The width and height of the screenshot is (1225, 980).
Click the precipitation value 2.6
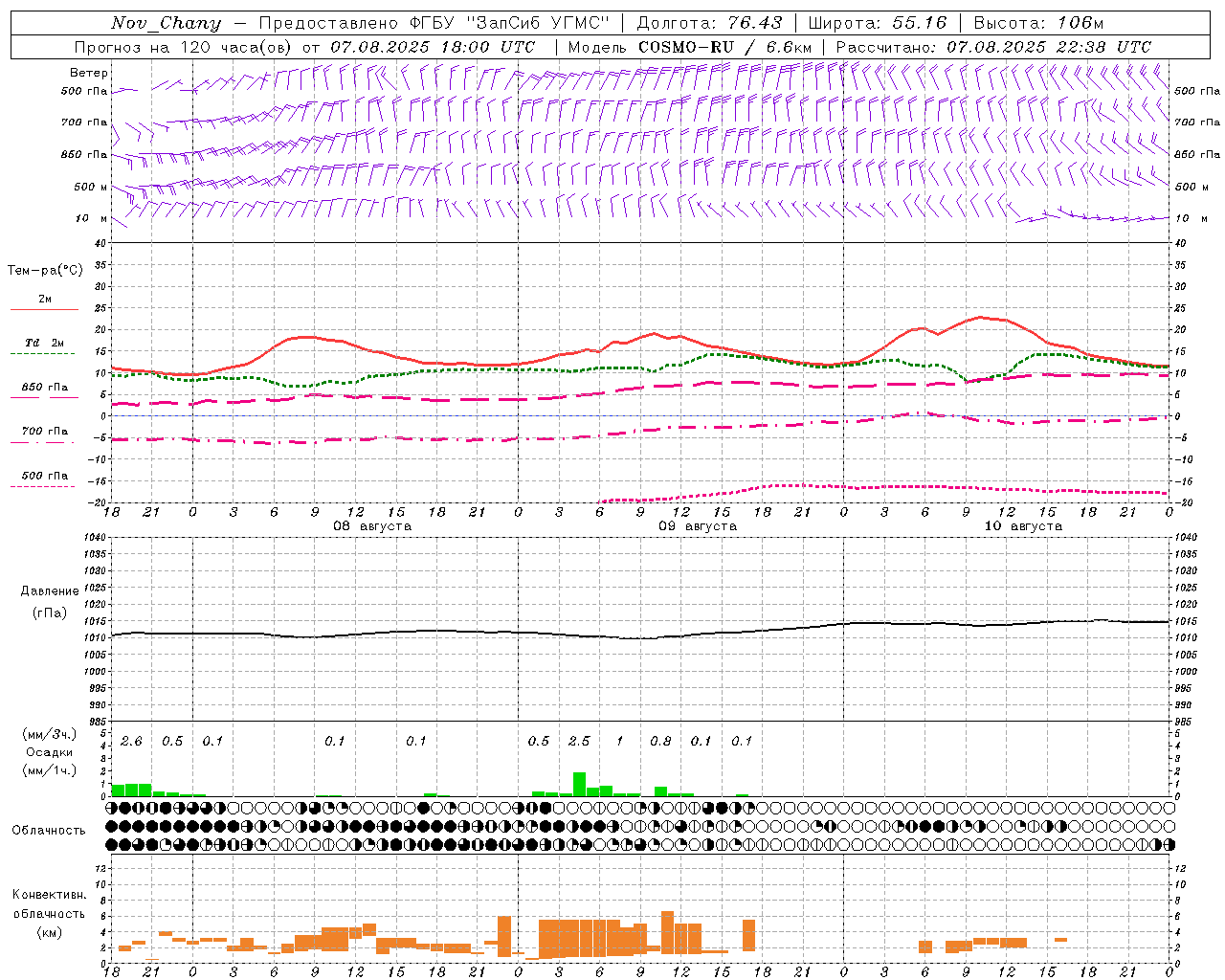(x=131, y=742)
